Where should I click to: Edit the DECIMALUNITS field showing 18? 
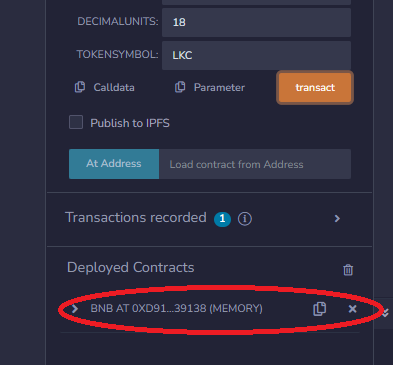256,22
